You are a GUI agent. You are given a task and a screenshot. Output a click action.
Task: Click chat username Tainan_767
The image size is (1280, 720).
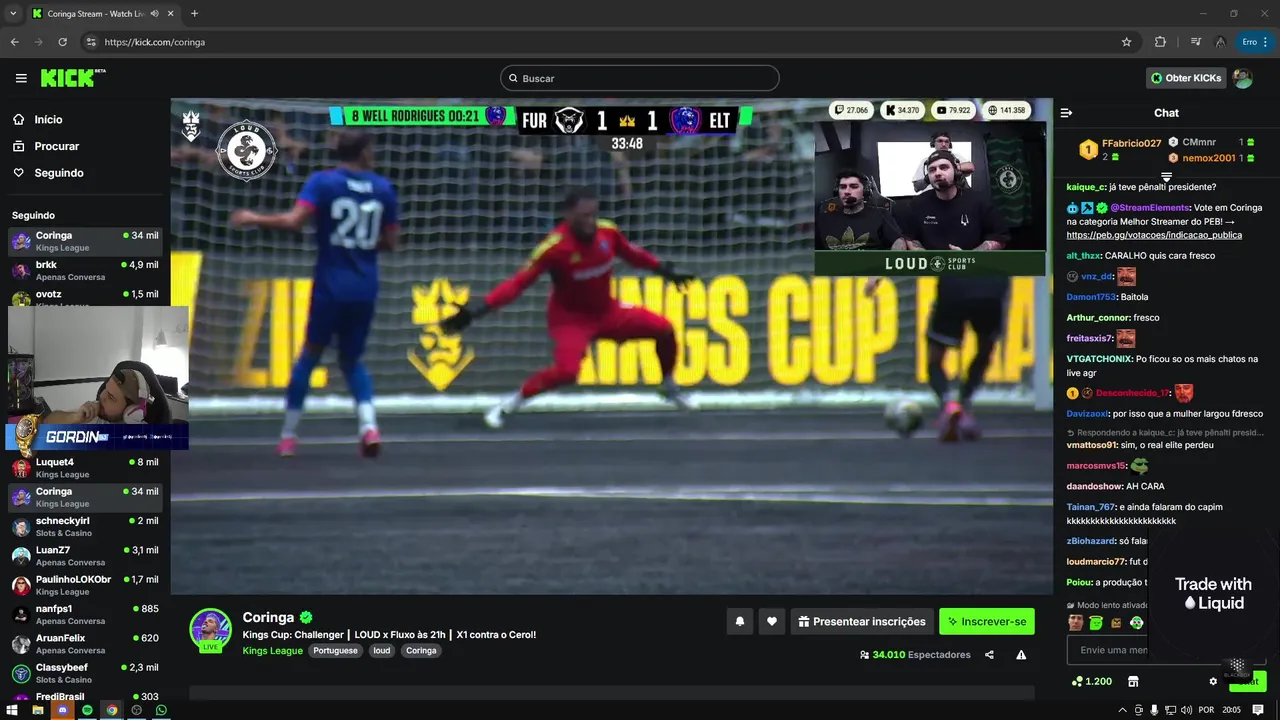pos(1091,507)
